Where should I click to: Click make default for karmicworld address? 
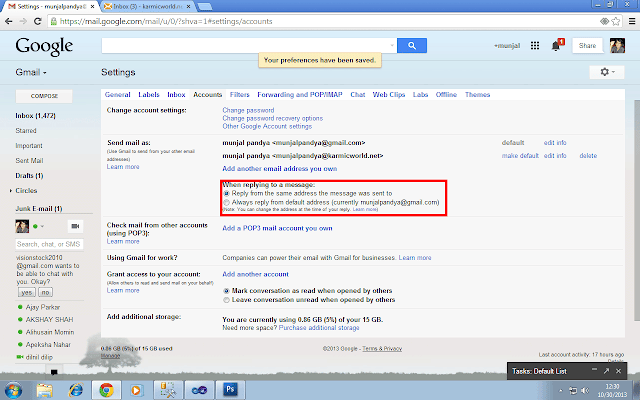click(520, 156)
